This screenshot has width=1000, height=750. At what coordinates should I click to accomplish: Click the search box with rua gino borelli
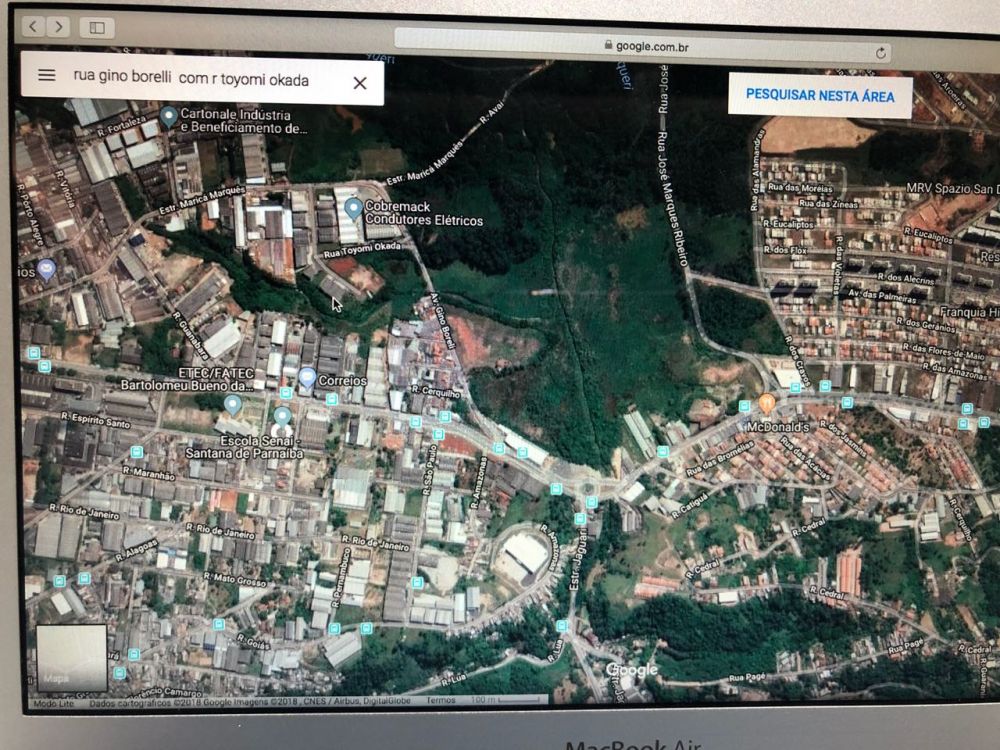point(190,79)
